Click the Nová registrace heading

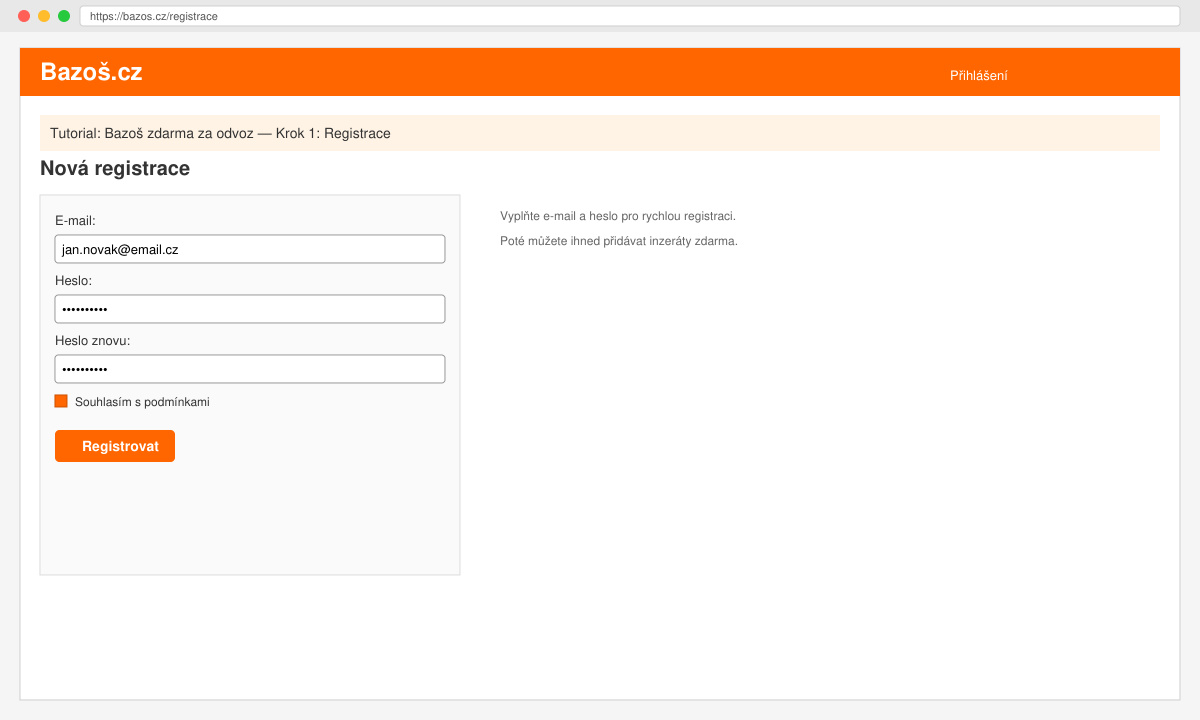(115, 168)
